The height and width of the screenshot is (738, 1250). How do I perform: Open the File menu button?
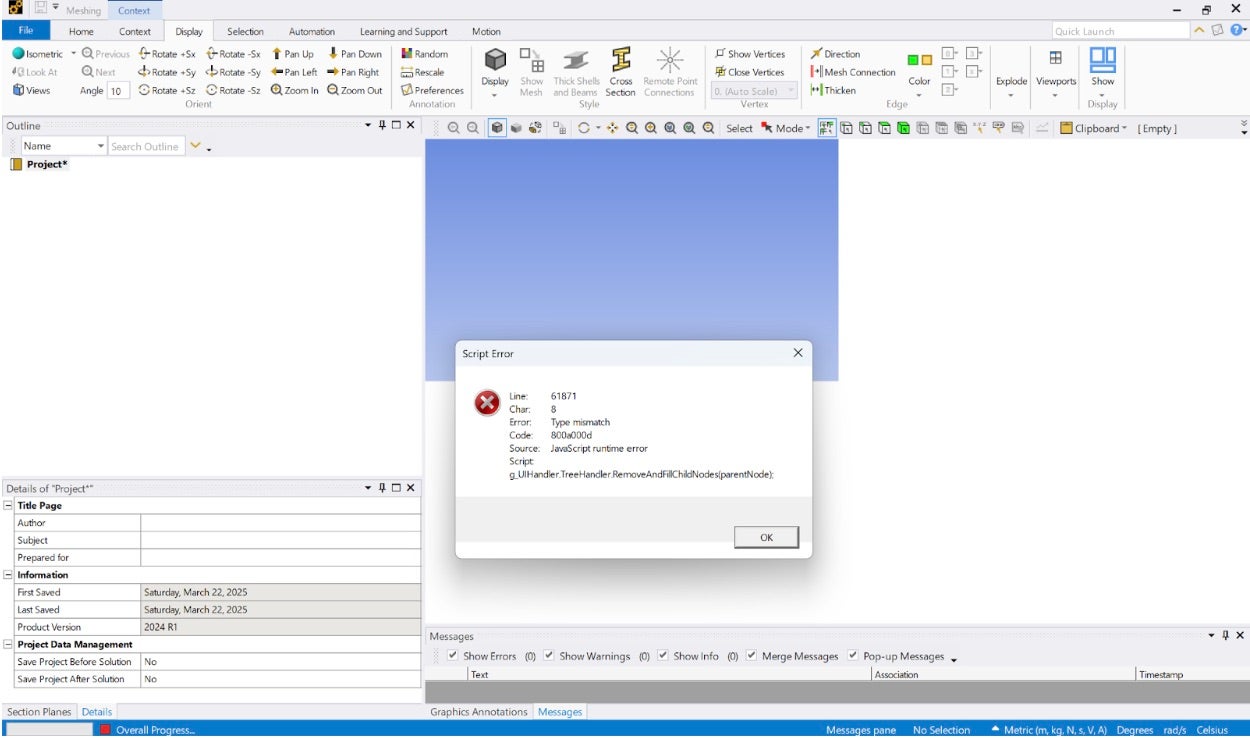[26, 31]
